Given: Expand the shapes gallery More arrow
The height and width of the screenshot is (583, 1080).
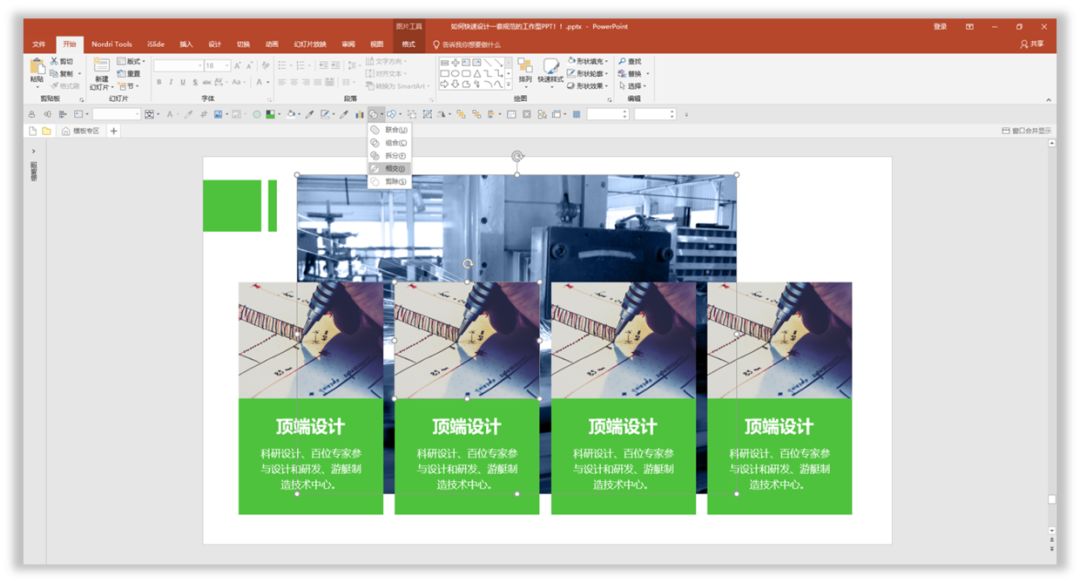Looking at the screenshot, I should click(x=508, y=85).
